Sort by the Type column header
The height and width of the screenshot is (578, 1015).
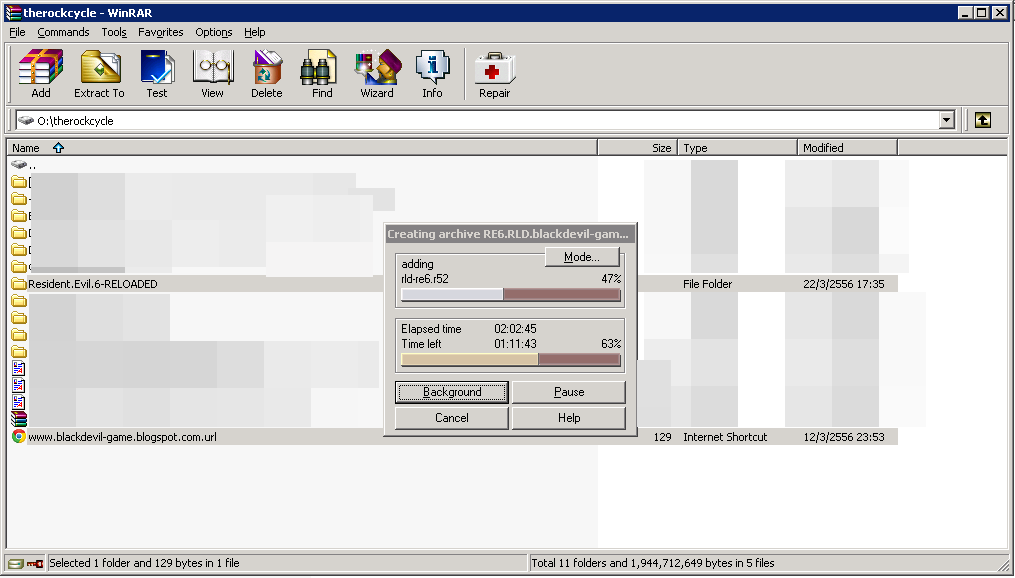pos(737,148)
